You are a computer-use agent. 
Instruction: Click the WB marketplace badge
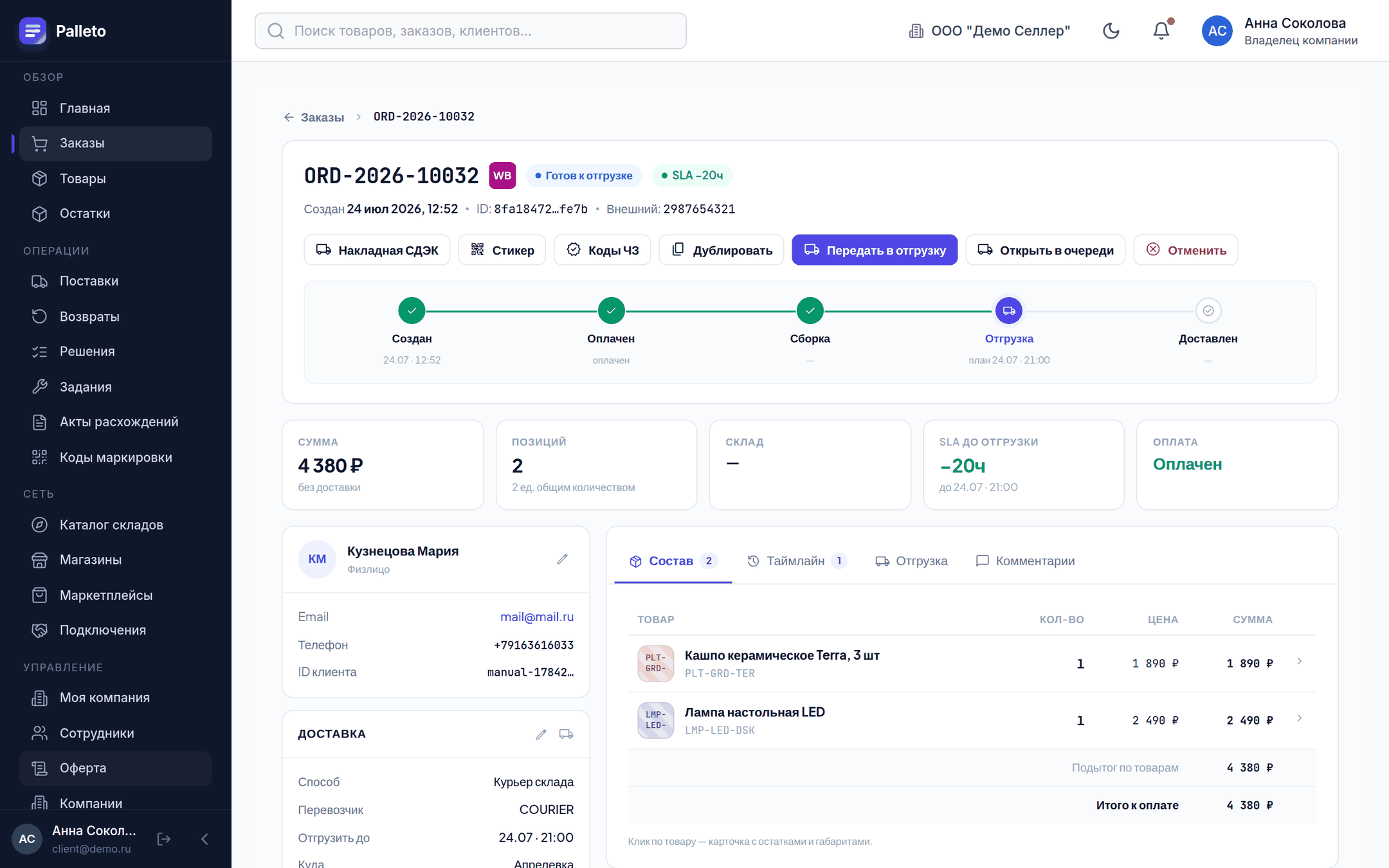(502, 176)
